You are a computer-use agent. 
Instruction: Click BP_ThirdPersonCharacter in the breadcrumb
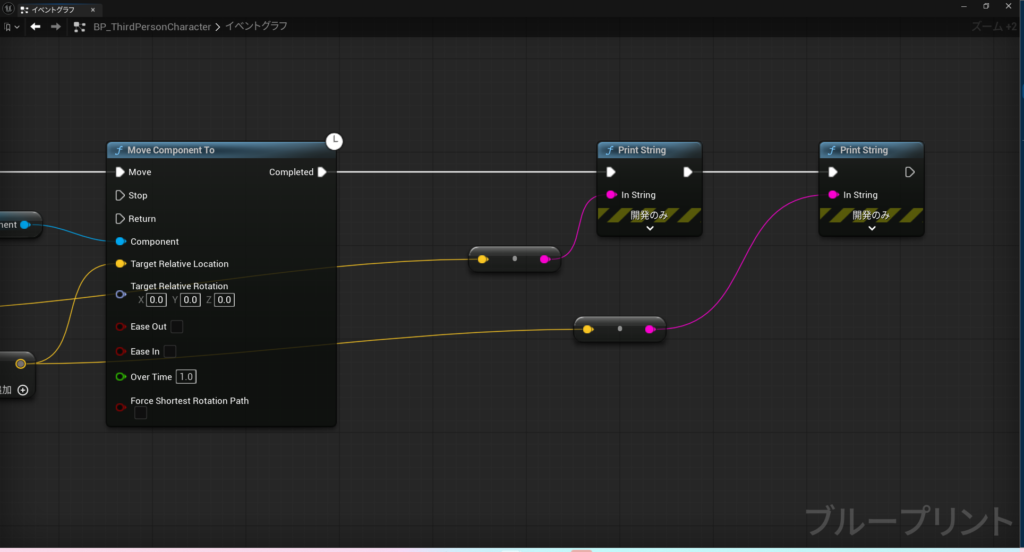tap(150, 27)
